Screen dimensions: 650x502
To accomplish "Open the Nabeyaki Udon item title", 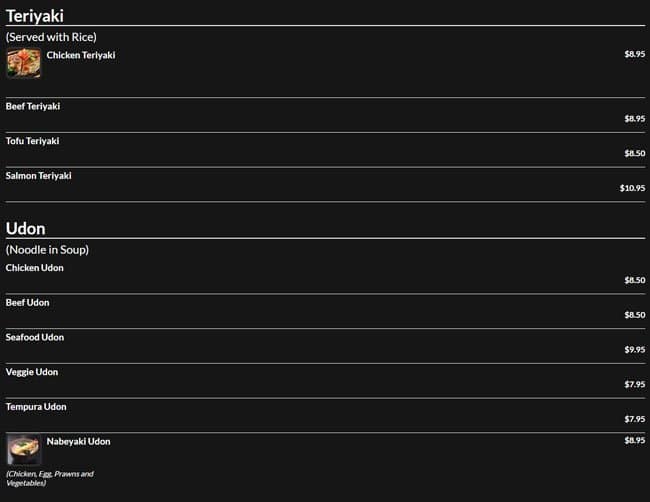I will pyautogui.click(x=79, y=441).
